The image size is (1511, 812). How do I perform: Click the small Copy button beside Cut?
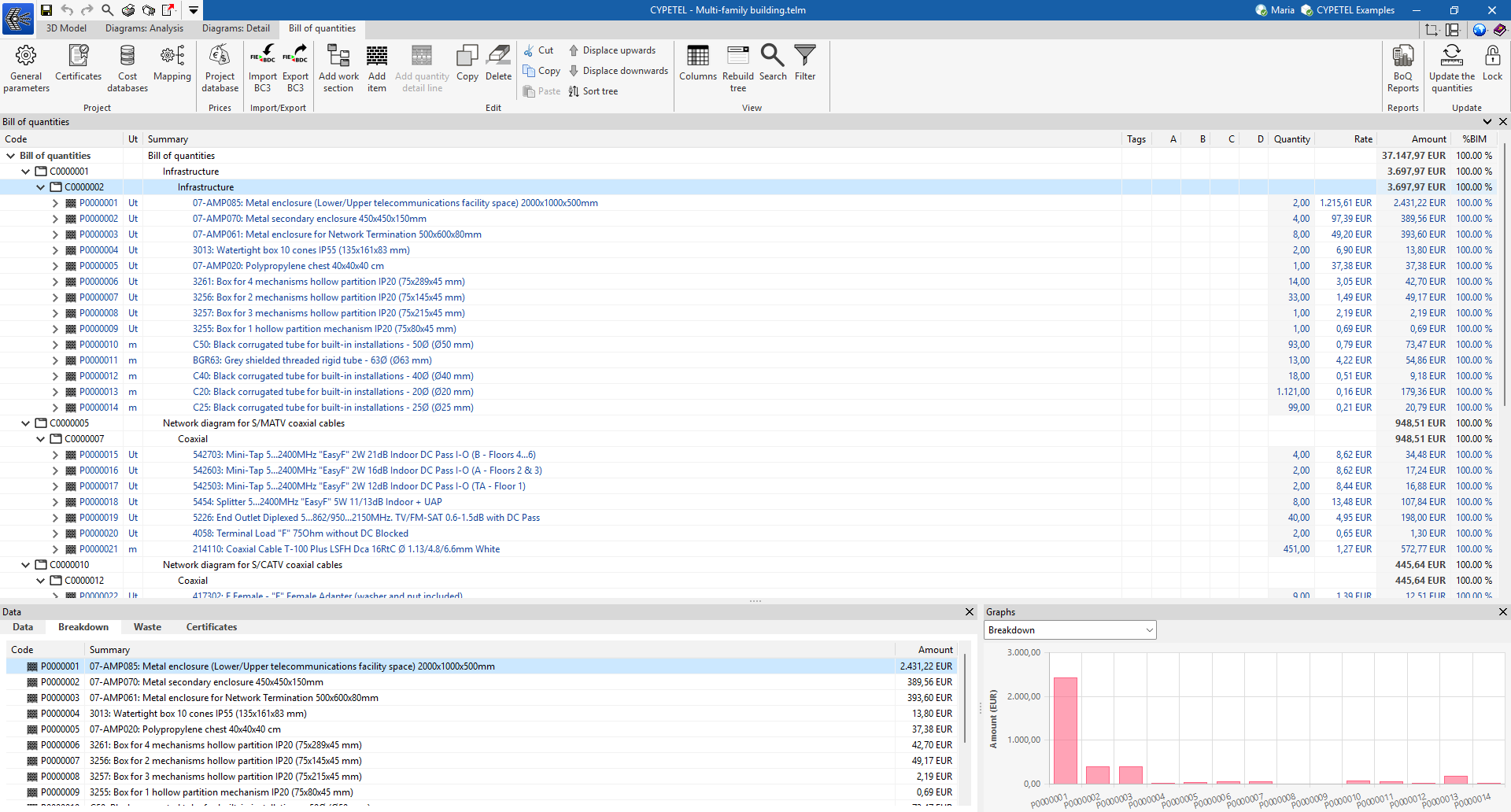click(x=541, y=71)
